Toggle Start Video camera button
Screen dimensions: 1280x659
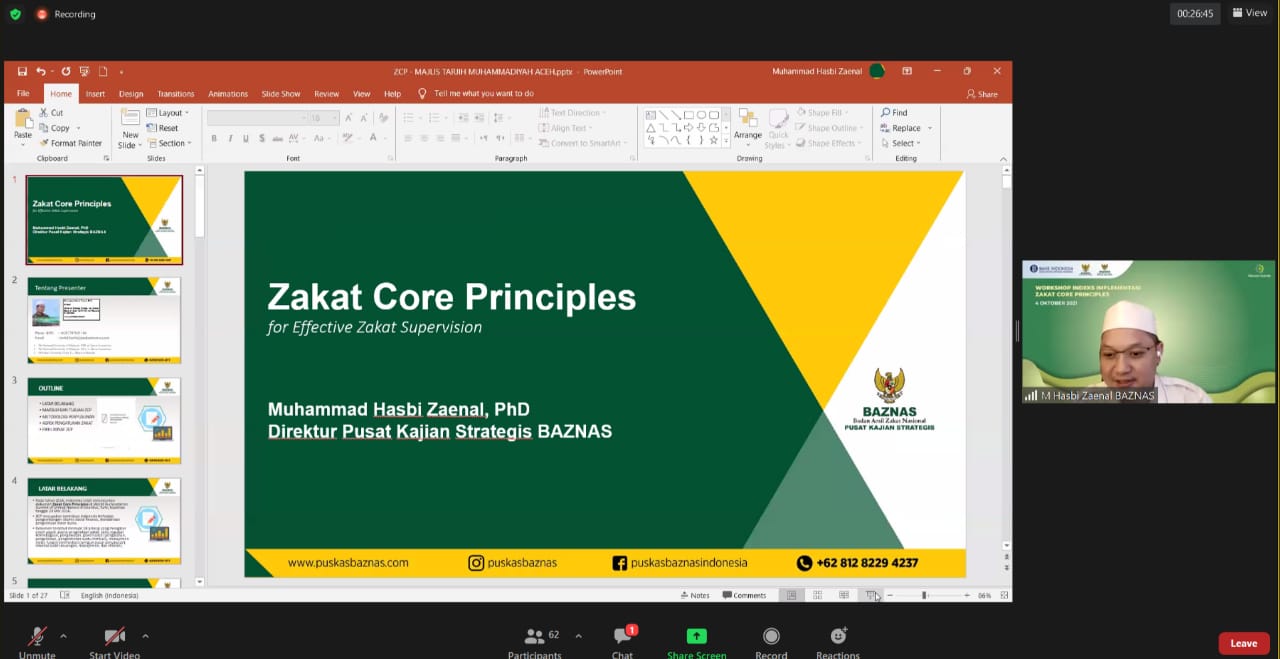pyautogui.click(x=114, y=637)
